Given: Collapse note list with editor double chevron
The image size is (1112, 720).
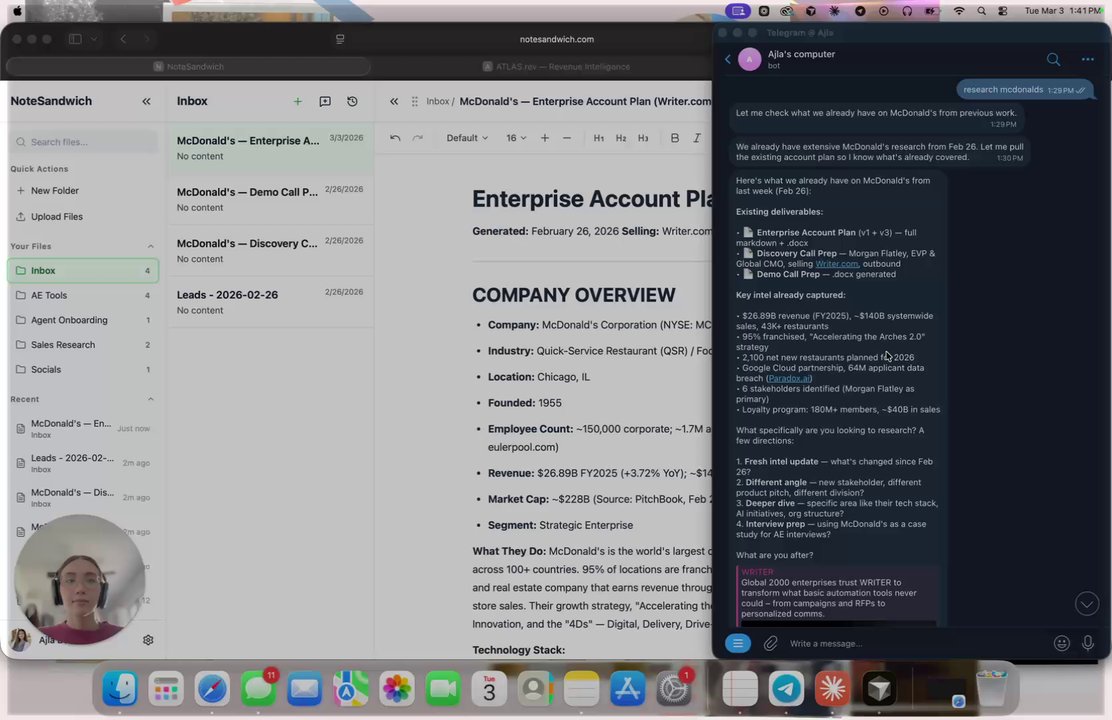Looking at the screenshot, I should tap(394, 101).
